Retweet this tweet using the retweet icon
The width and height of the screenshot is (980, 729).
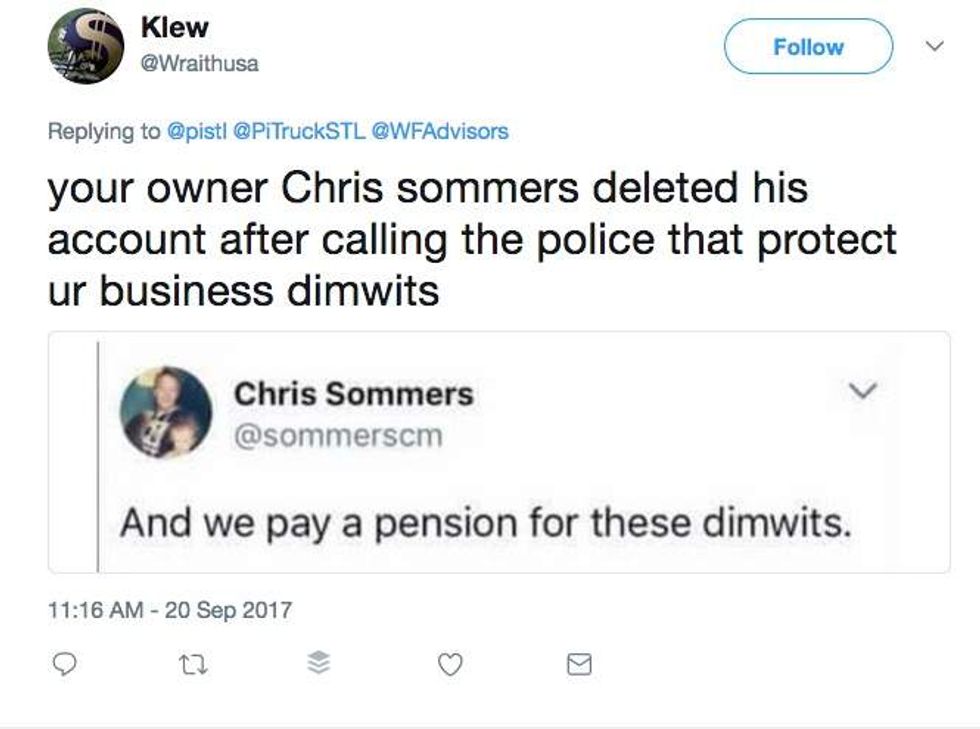(188, 664)
